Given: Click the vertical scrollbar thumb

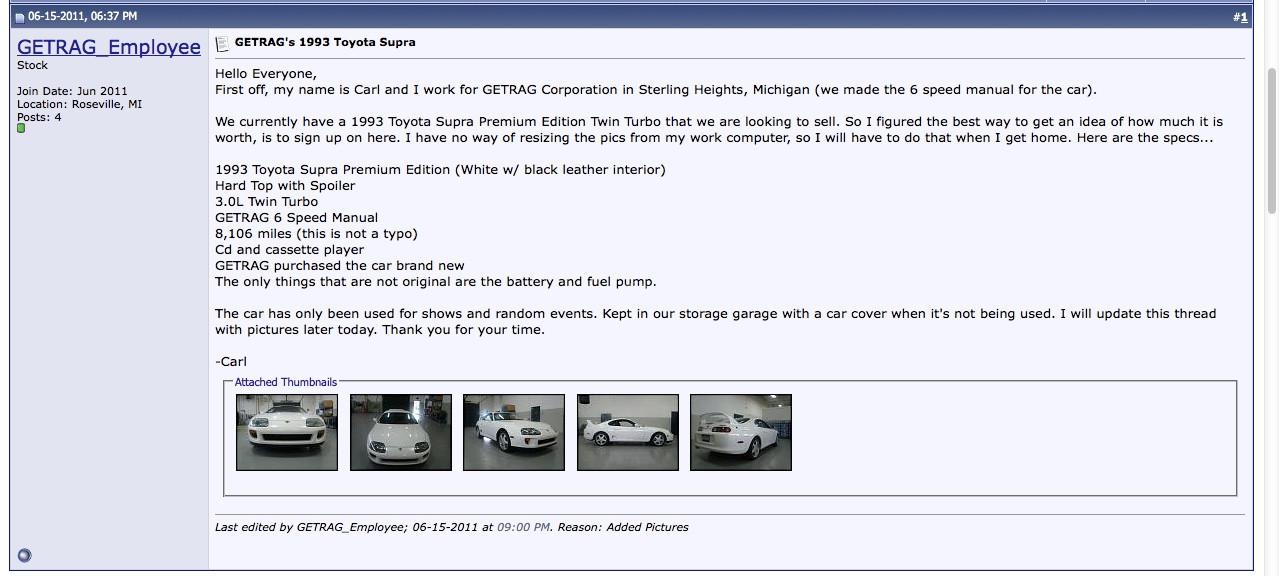Looking at the screenshot, I should coord(1271,140).
